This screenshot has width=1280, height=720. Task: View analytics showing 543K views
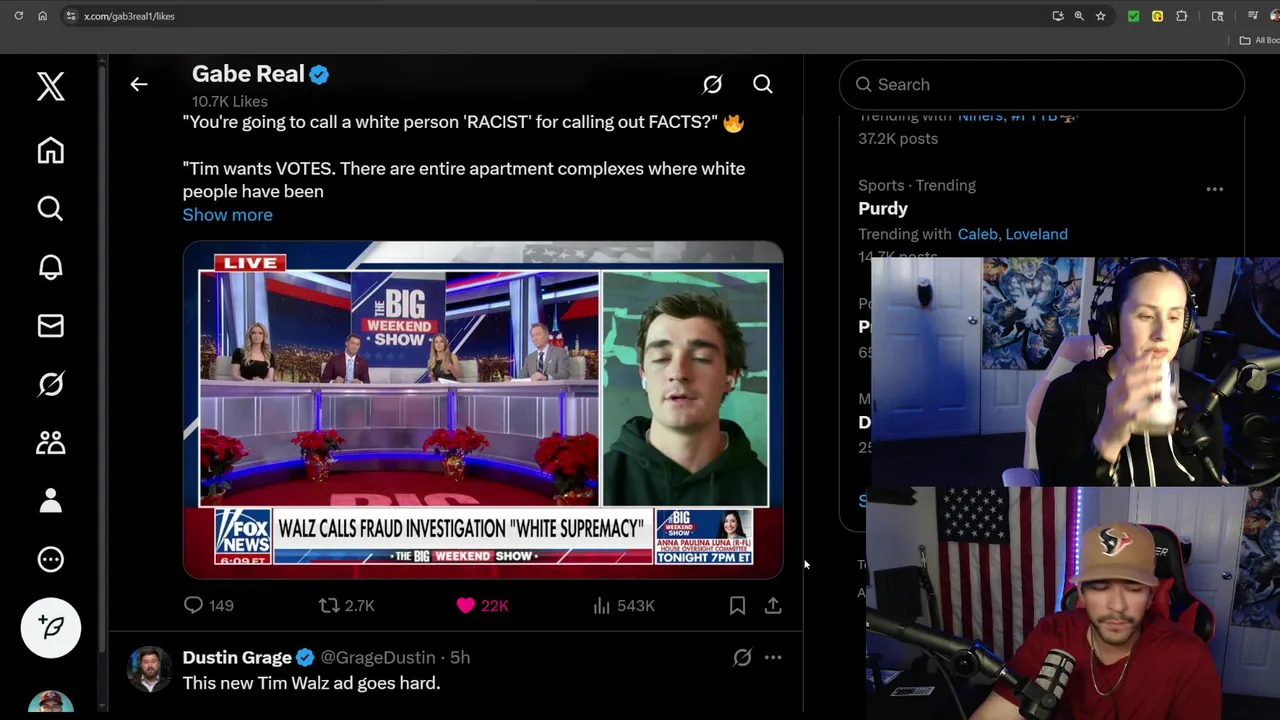[x=623, y=605]
